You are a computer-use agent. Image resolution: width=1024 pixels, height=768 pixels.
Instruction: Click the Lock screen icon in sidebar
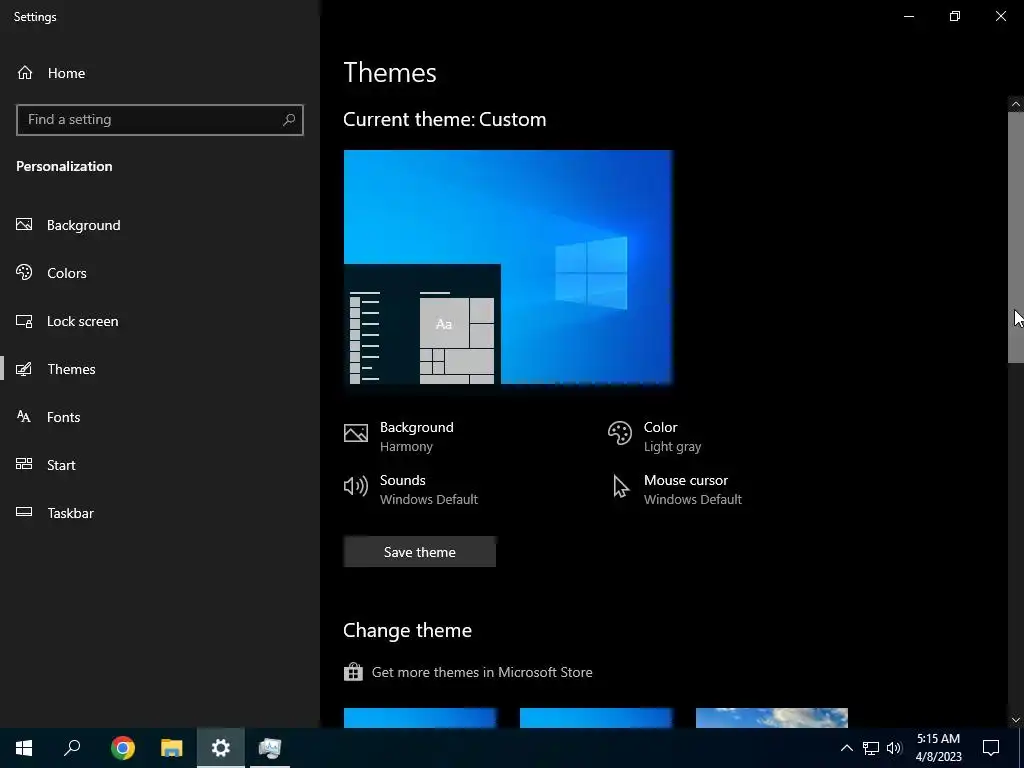24,321
